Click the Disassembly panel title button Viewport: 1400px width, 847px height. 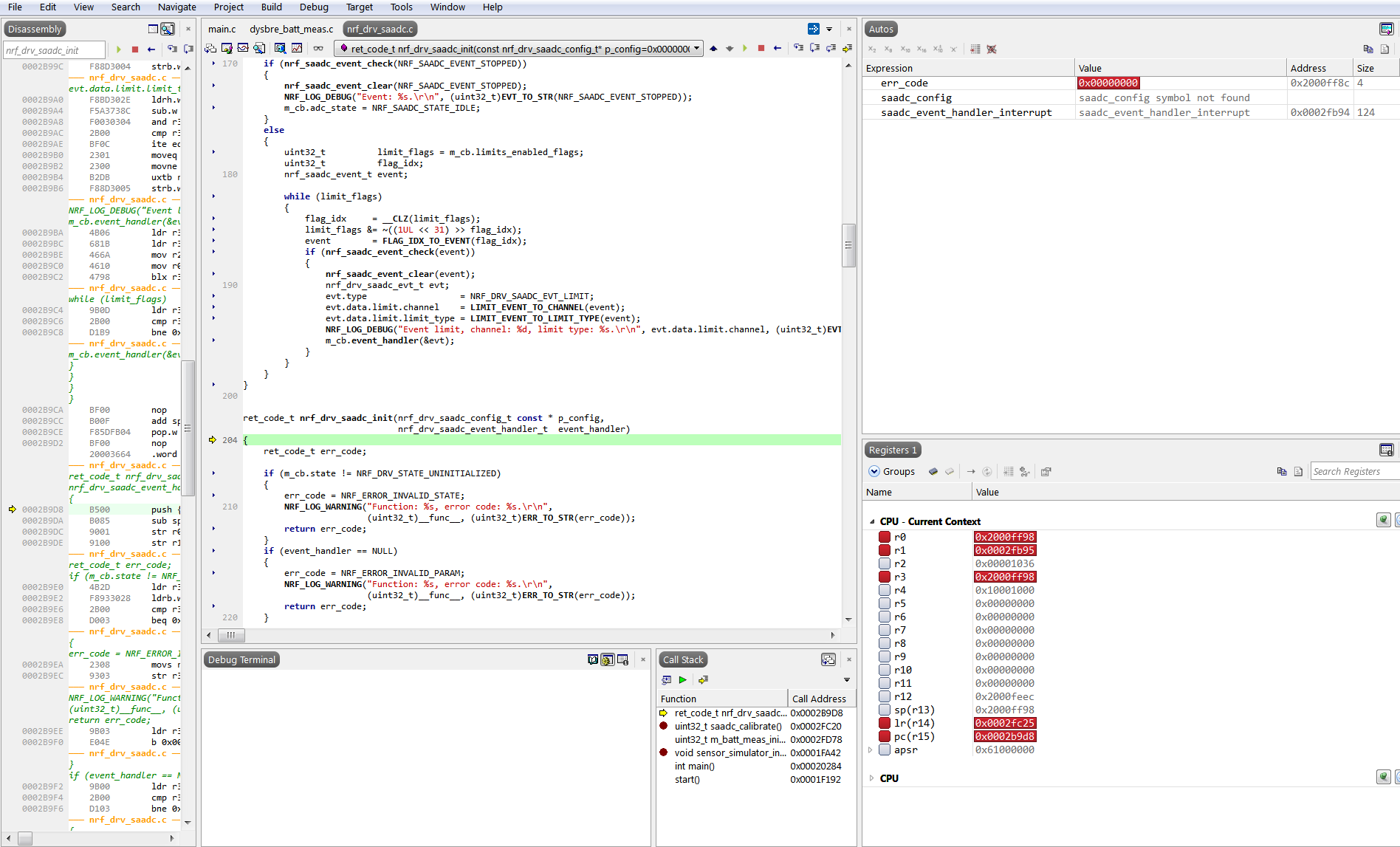click(x=35, y=29)
